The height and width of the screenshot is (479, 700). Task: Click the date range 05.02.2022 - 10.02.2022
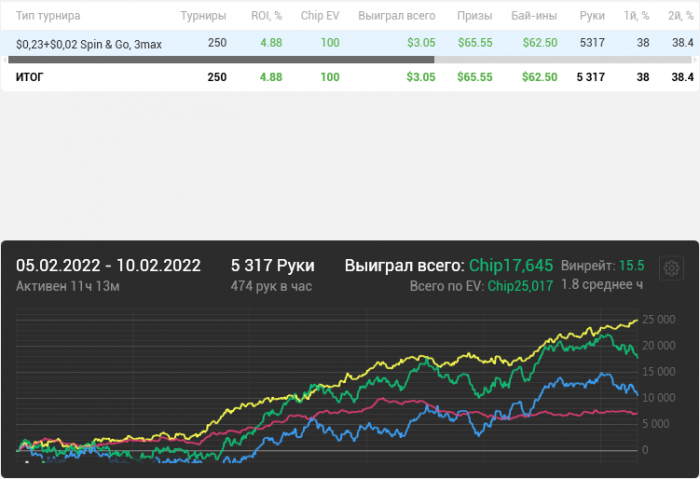click(x=108, y=266)
